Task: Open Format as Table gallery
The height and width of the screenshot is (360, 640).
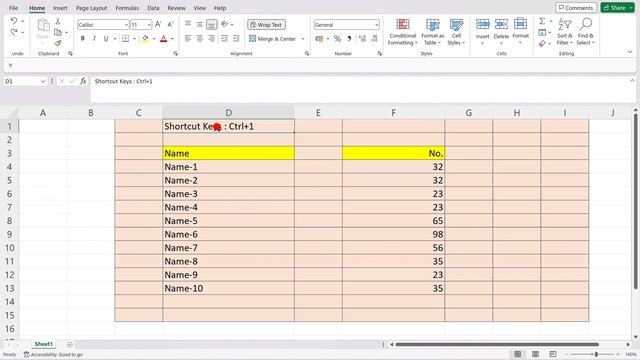Action: pos(432,32)
